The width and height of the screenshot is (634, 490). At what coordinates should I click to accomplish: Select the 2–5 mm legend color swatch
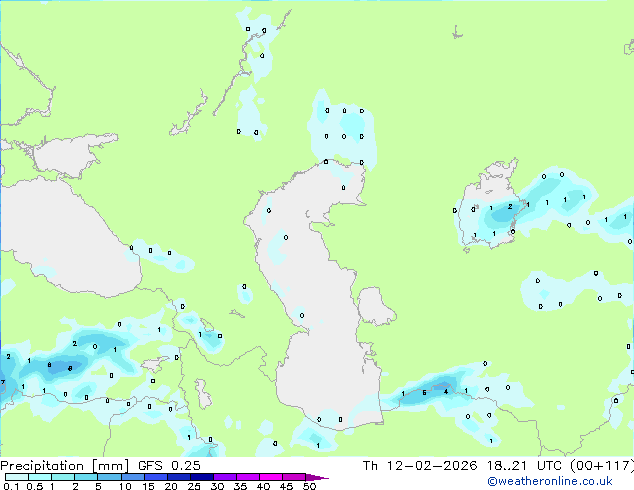86,477
